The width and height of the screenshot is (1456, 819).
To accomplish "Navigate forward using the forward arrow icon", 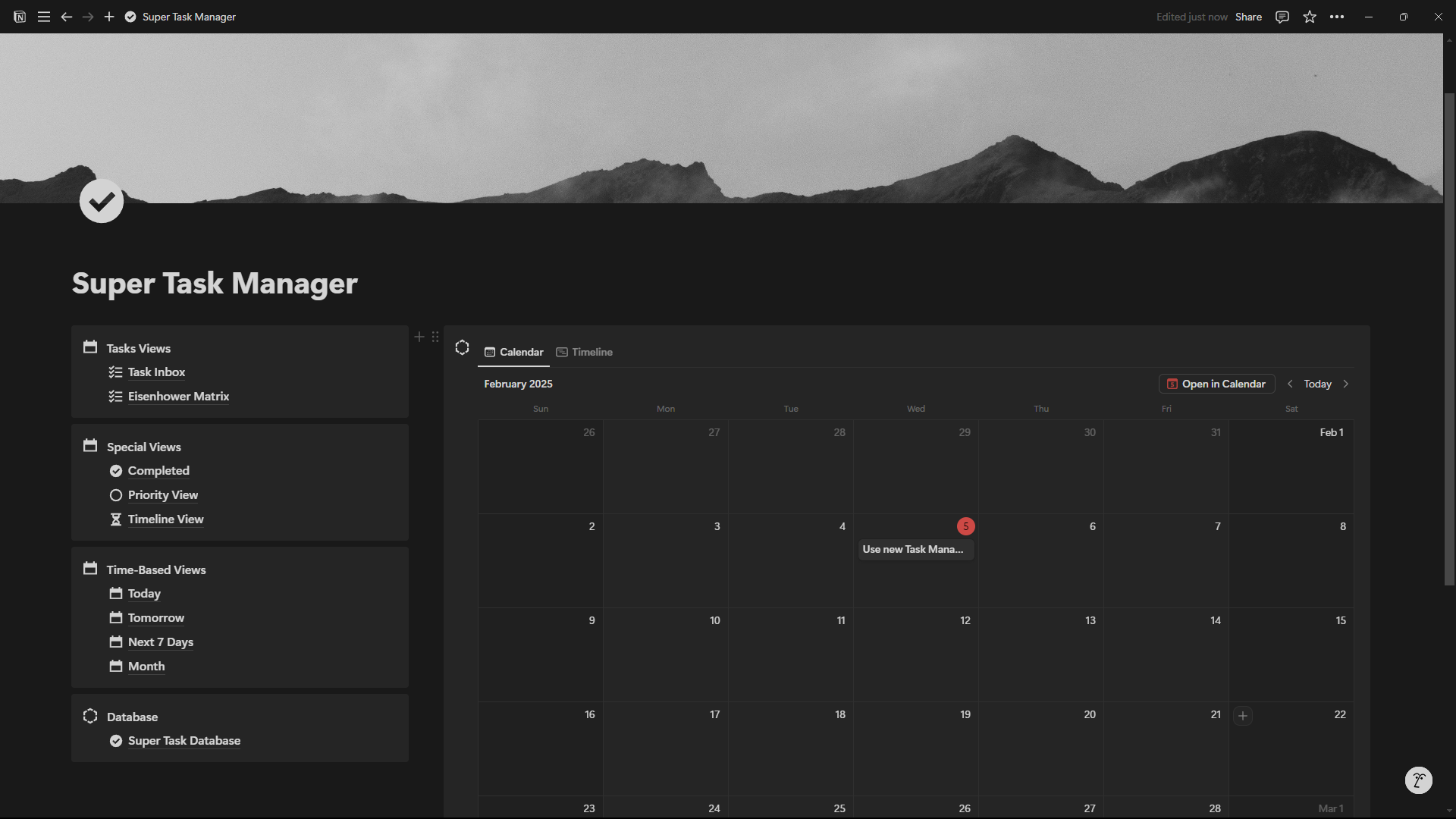I will (x=88, y=16).
